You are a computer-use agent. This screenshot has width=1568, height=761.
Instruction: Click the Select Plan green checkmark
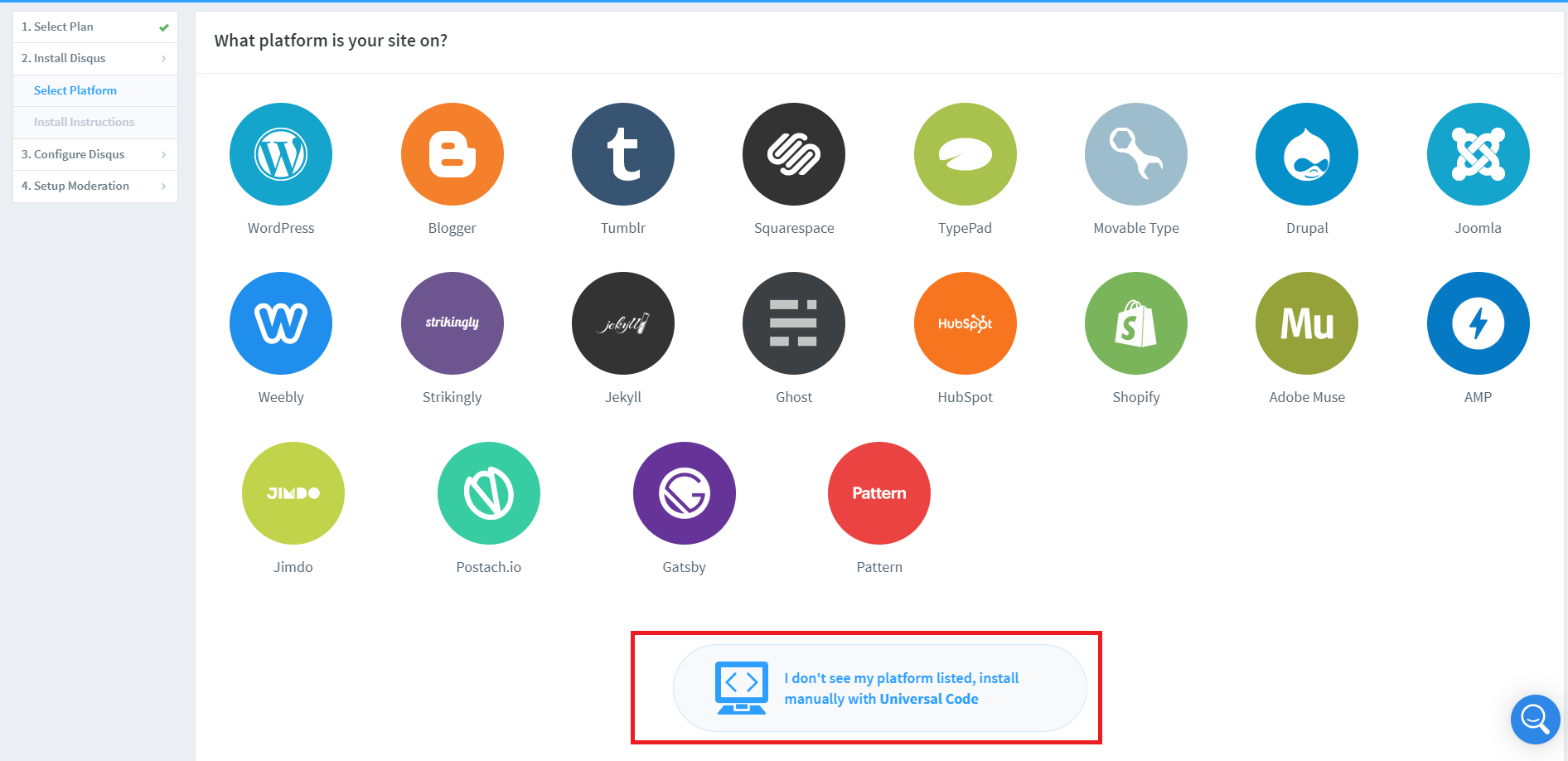click(x=164, y=27)
